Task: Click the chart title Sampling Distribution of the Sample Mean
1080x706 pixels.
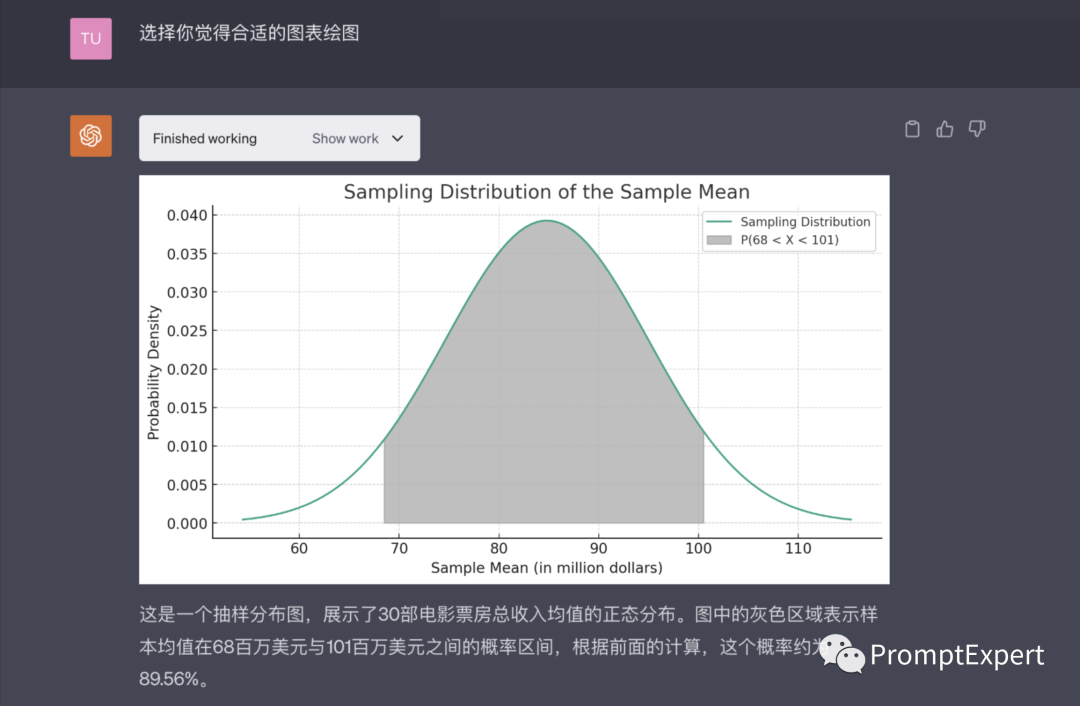Action: pos(546,192)
